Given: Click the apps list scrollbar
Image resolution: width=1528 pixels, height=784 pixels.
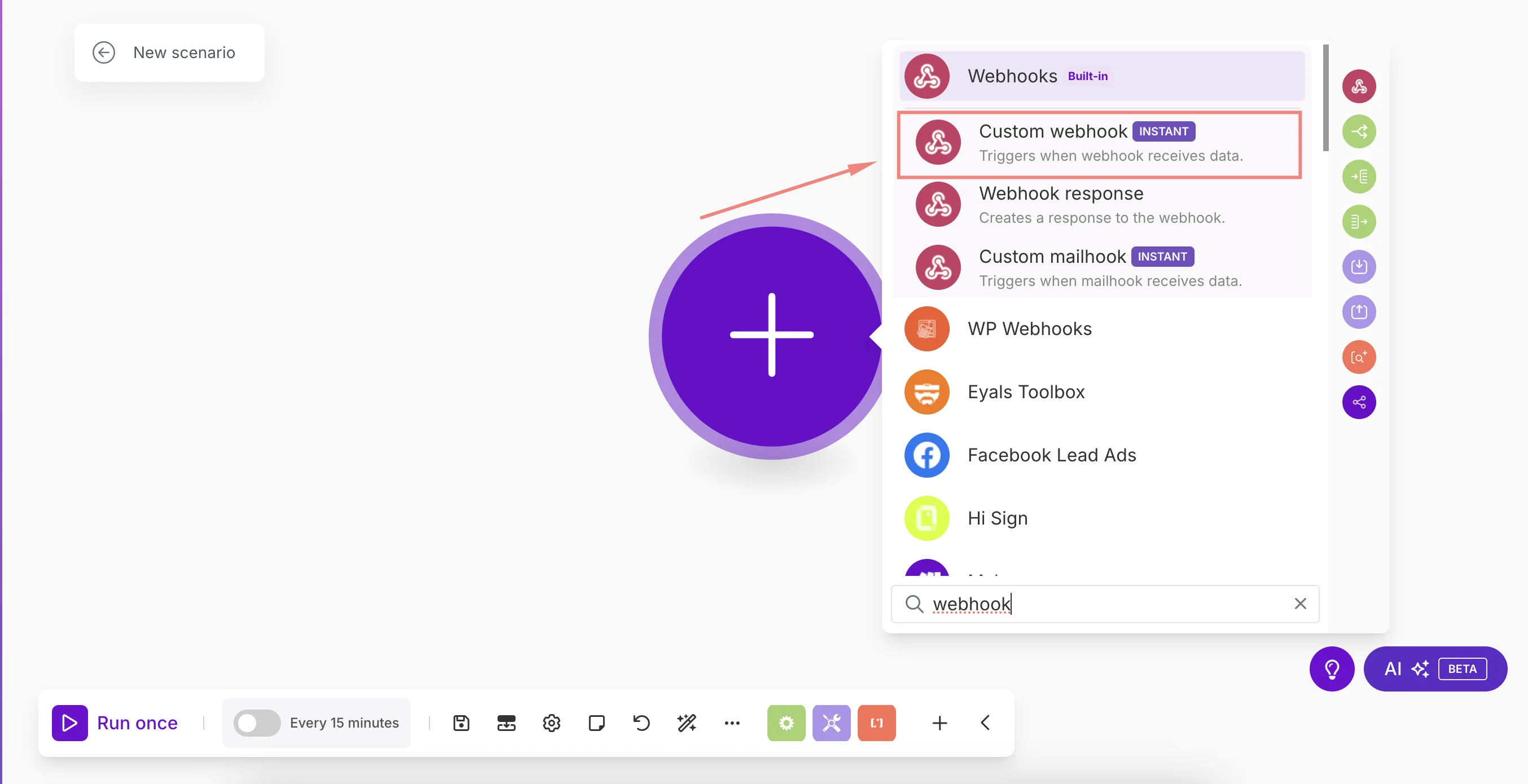Looking at the screenshot, I should pyautogui.click(x=1325, y=98).
